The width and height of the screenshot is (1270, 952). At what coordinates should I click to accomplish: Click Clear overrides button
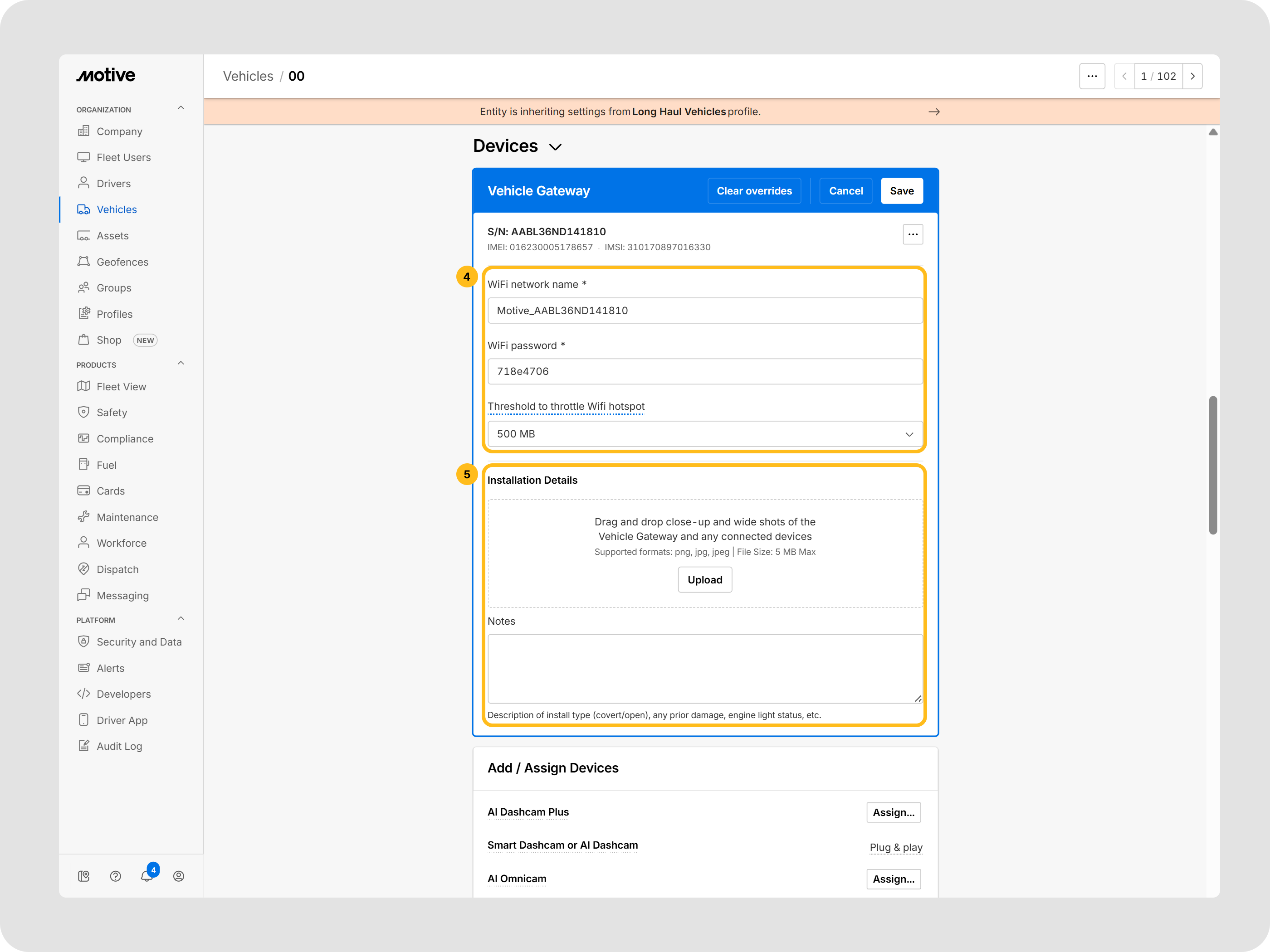(754, 191)
